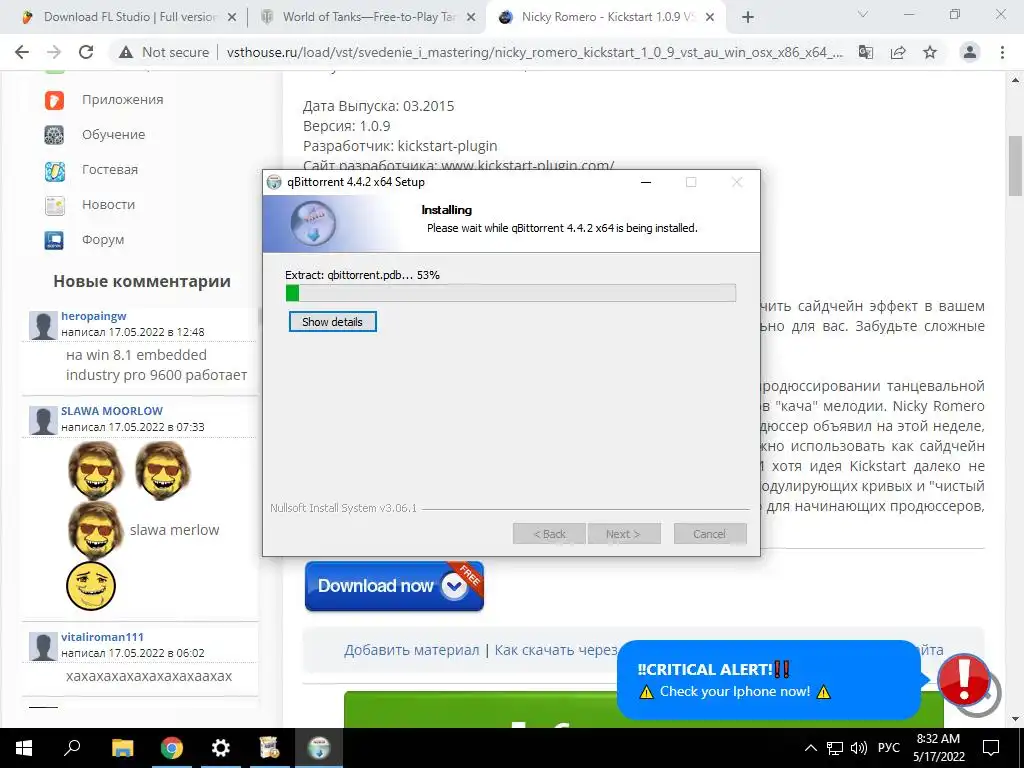Open File Explorer from taskbar
1024x768 pixels.
pos(122,748)
